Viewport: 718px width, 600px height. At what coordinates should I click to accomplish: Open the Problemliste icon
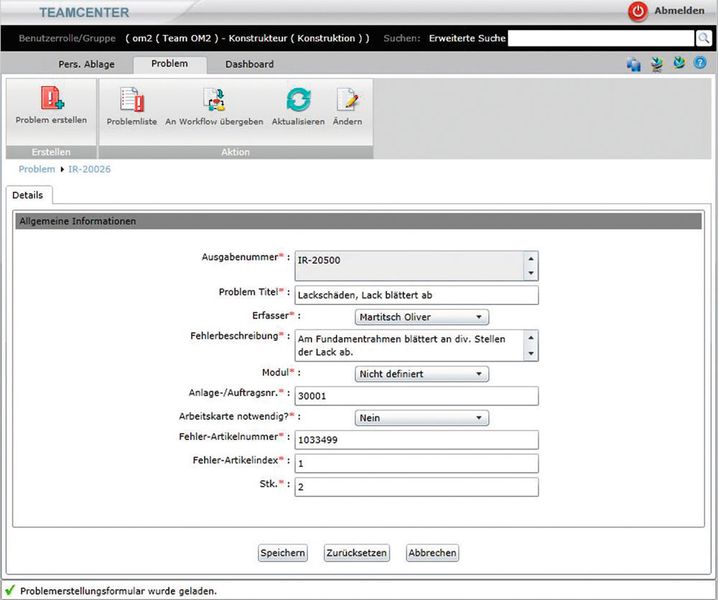[x=132, y=100]
